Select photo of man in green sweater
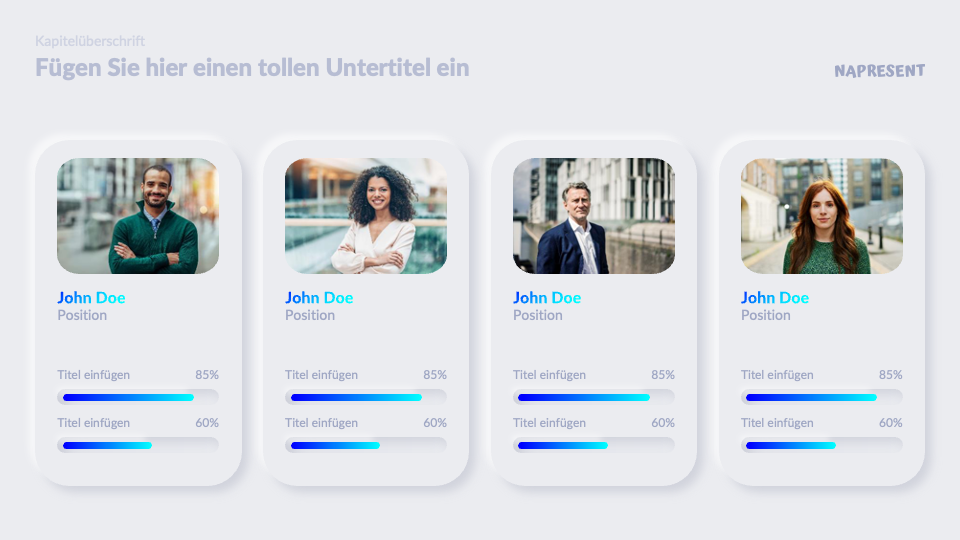The width and height of the screenshot is (960, 540). [138, 216]
